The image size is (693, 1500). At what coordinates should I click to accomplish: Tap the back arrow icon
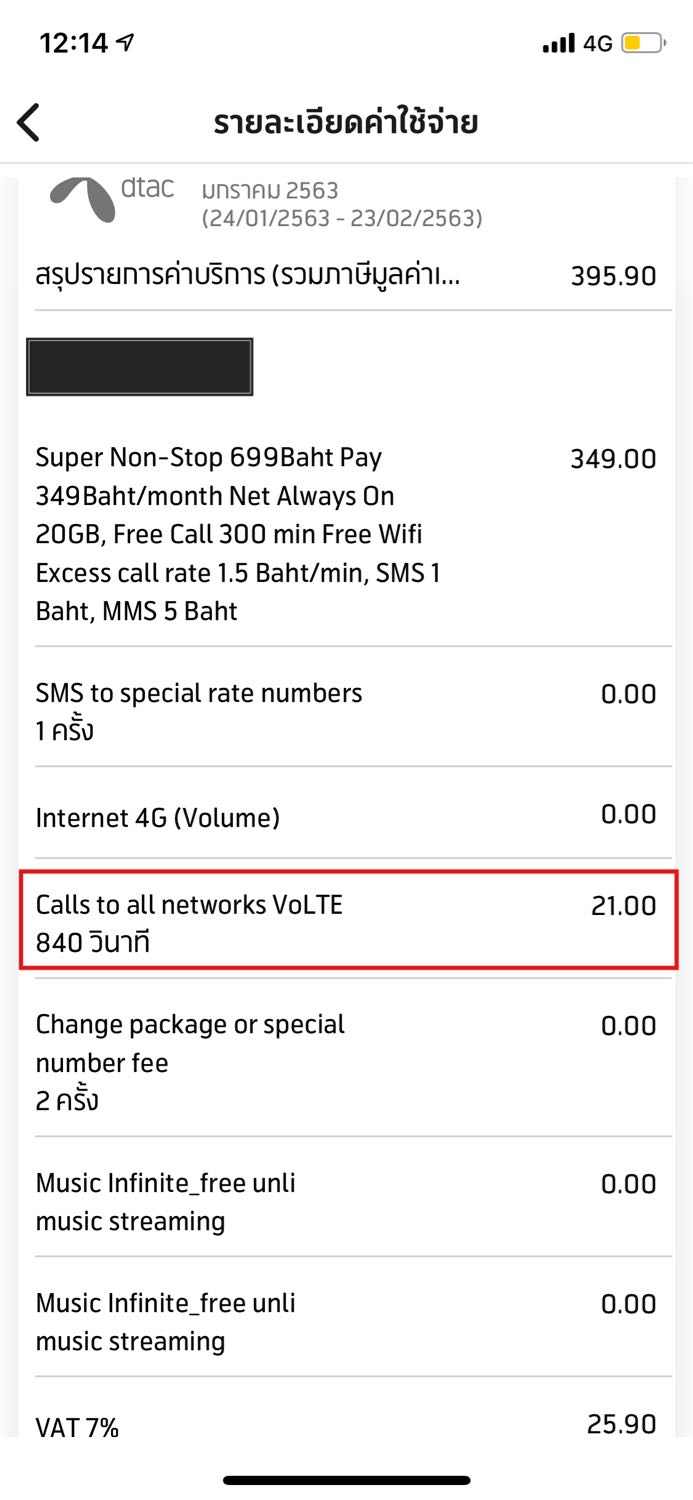29,123
